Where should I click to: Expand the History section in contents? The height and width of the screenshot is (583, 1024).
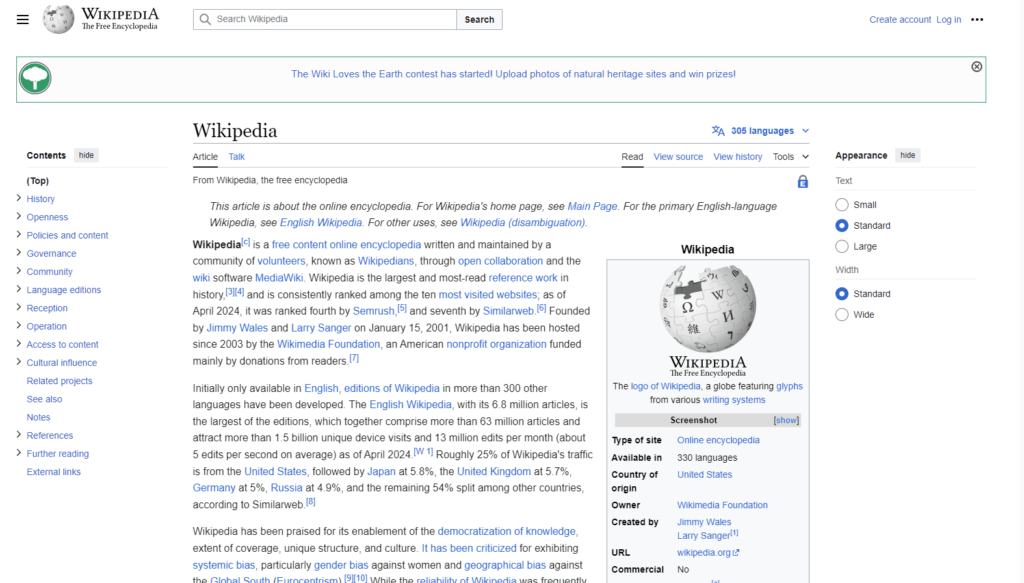[18, 198]
